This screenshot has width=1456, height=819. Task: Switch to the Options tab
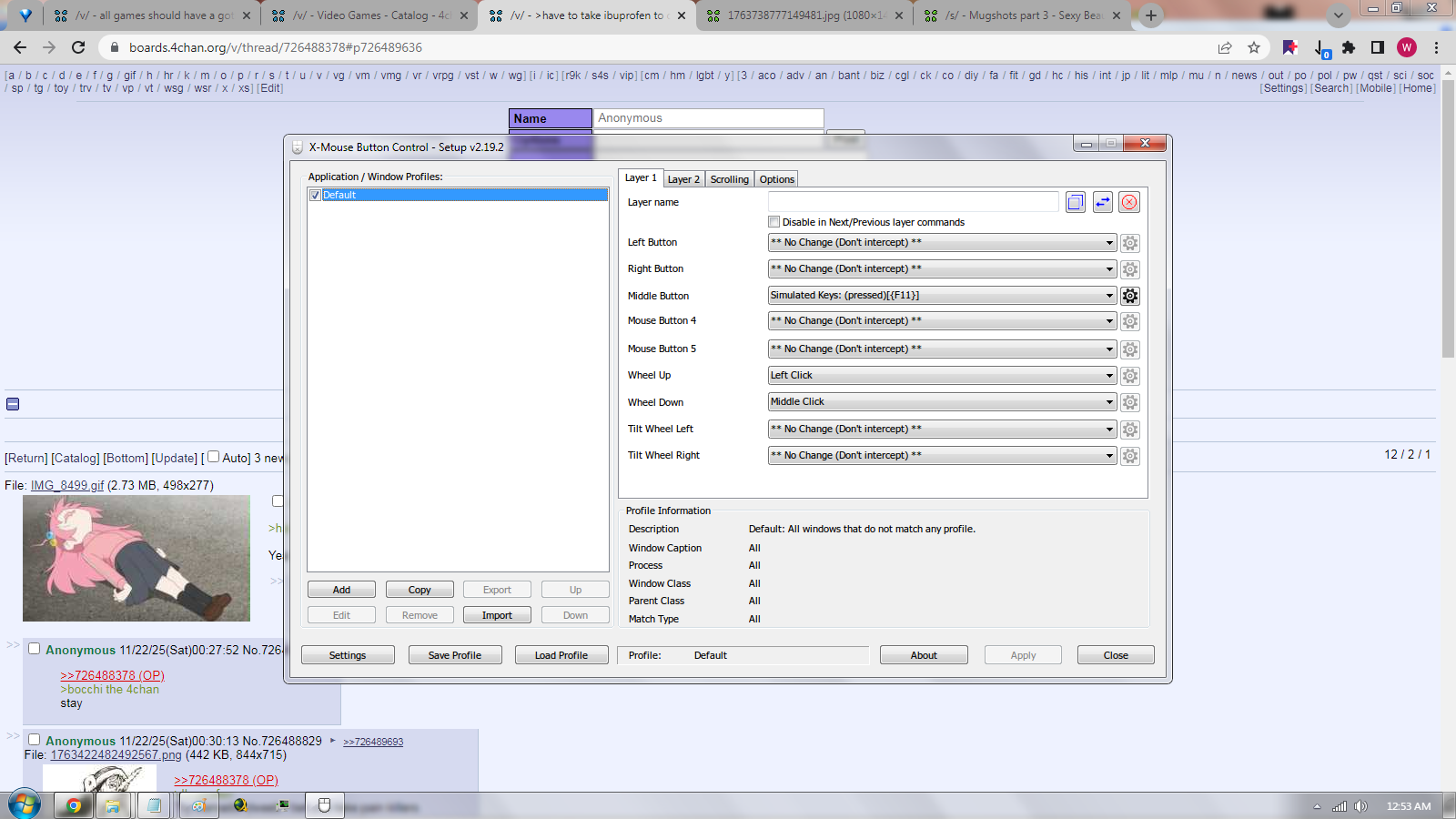(777, 179)
